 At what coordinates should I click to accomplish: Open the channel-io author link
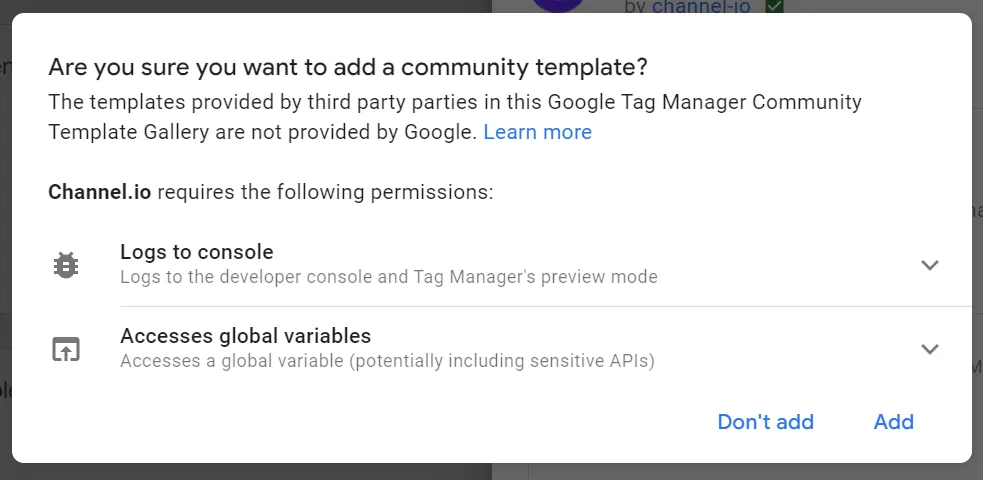point(701,7)
